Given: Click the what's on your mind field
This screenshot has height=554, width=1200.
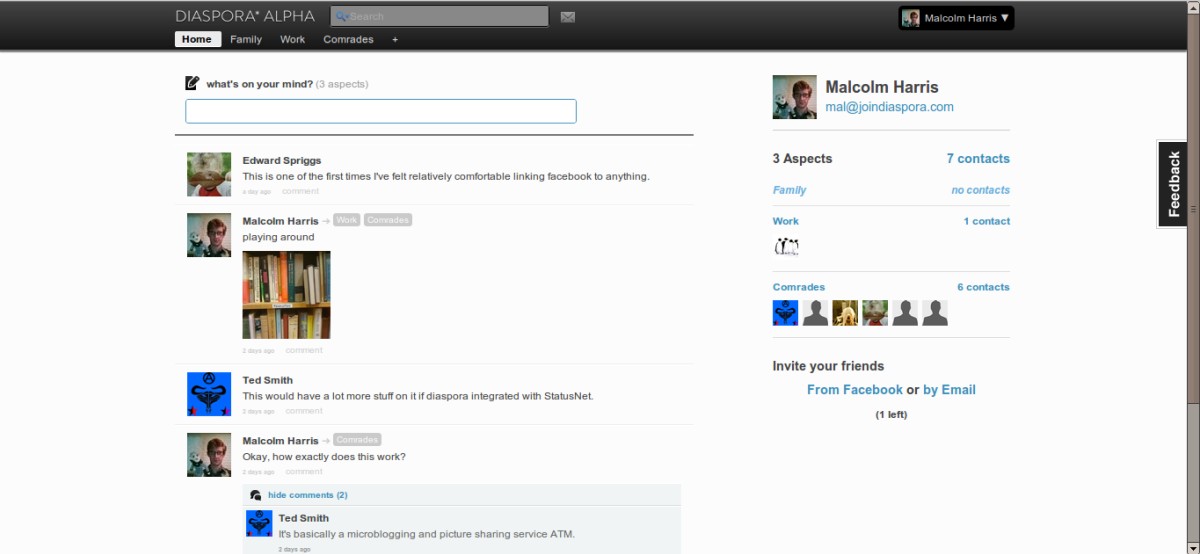Looking at the screenshot, I should click(x=380, y=111).
